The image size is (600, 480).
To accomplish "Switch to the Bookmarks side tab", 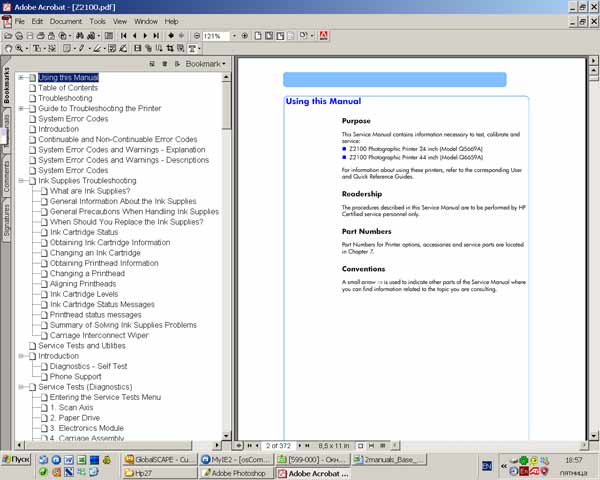I will coord(6,85).
